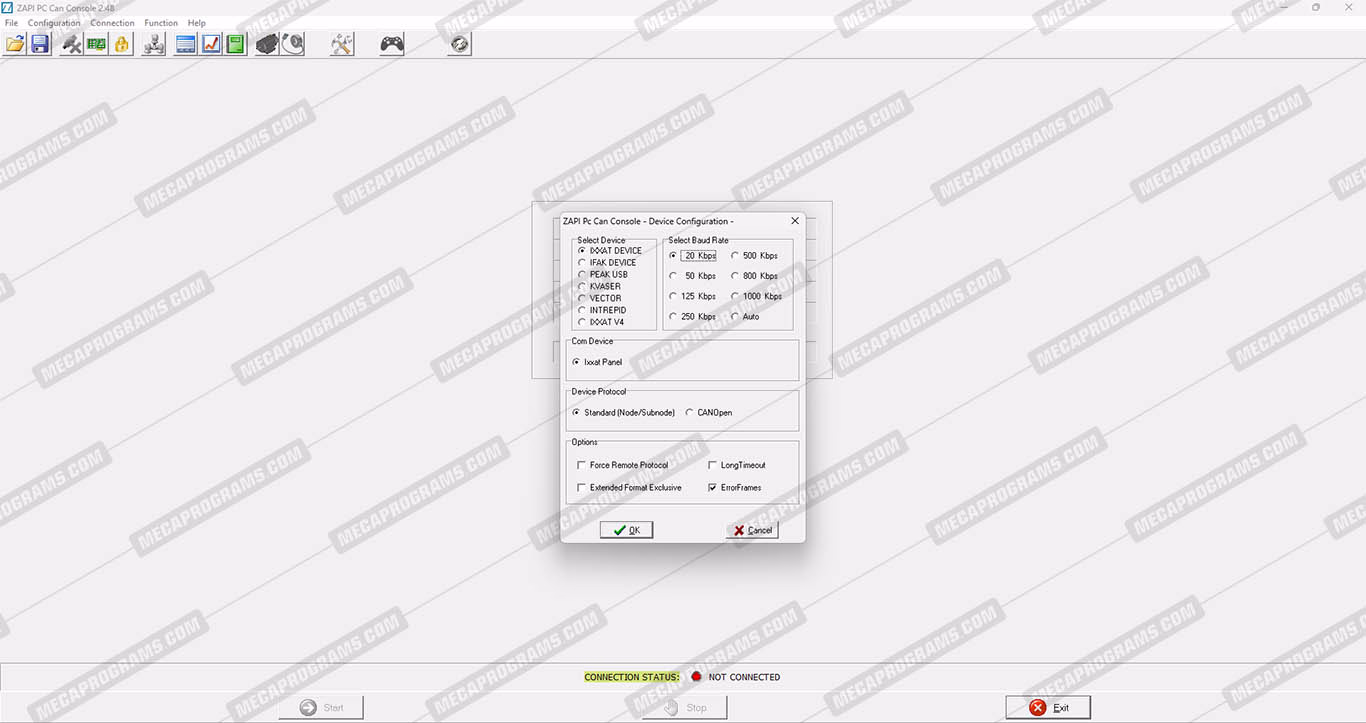Uncheck the ErrorFrames option
This screenshot has height=723, width=1366.
click(x=713, y=488)
